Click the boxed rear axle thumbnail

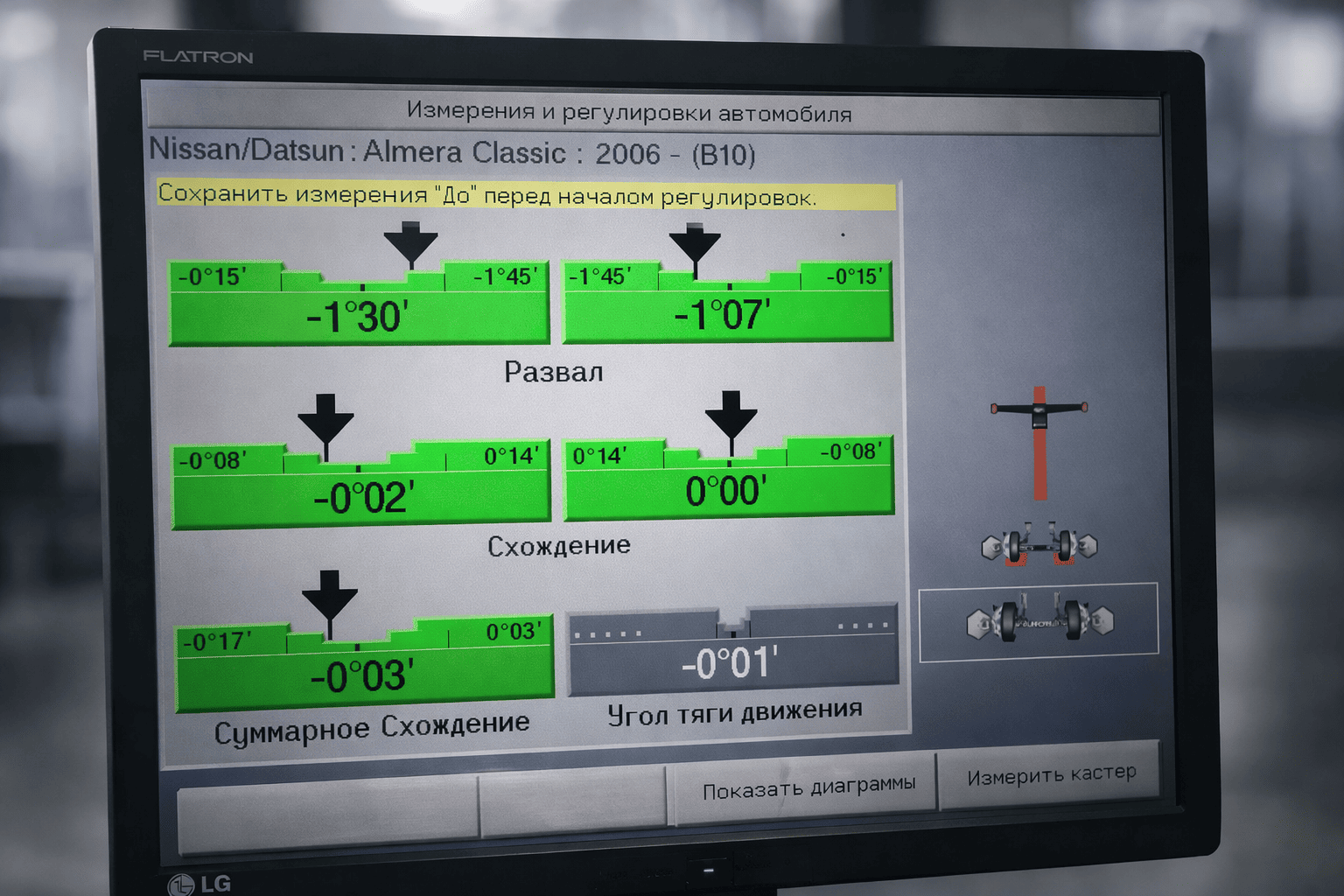(1039, 622)
